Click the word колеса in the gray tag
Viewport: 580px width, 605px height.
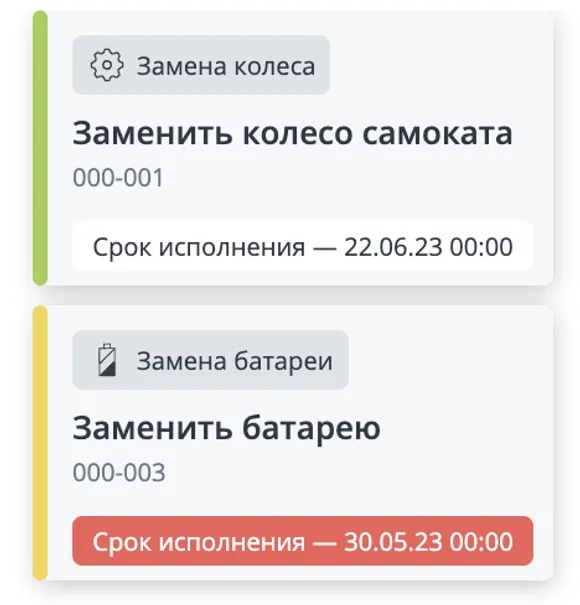(x=275, y=66)
